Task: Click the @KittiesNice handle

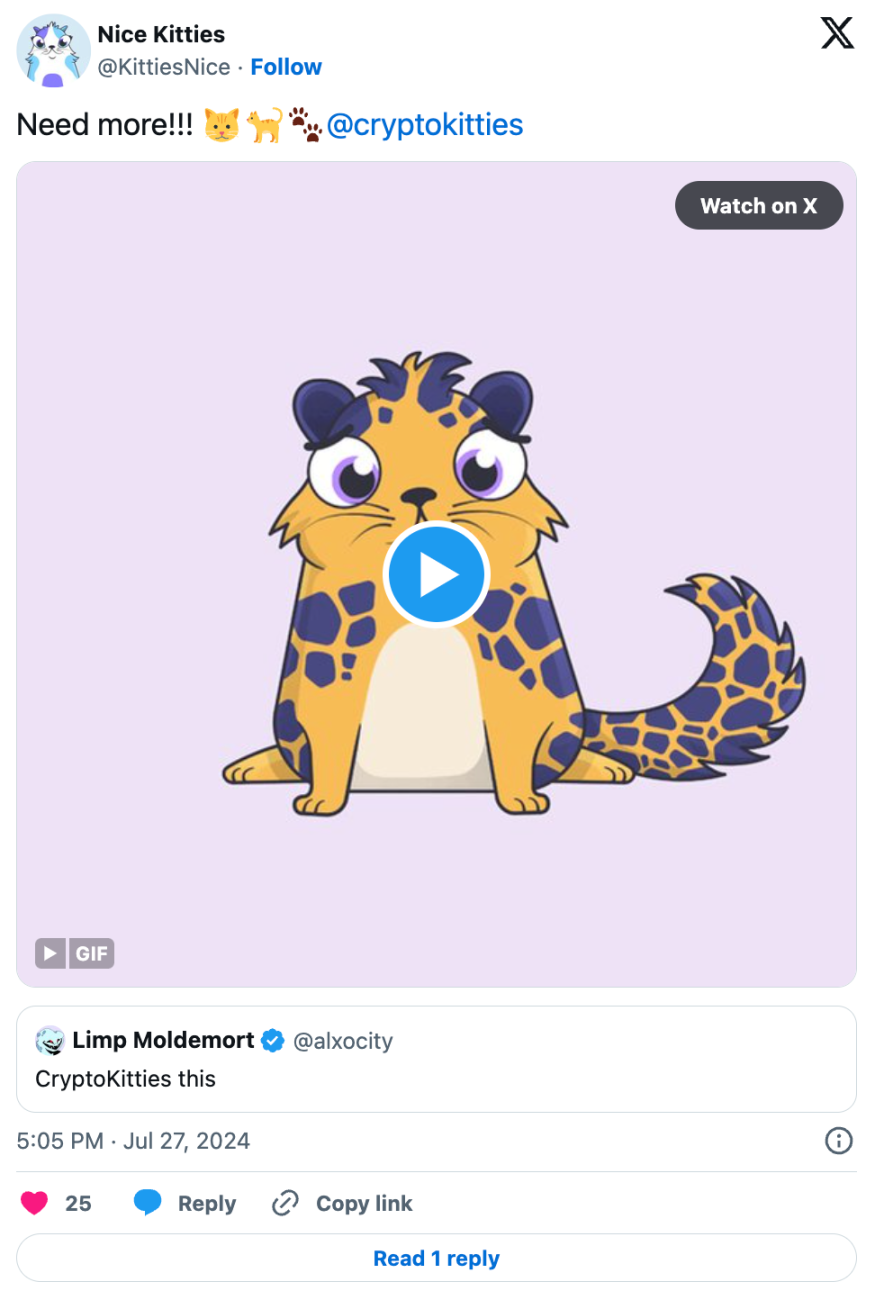Action: tap(164, 67)
